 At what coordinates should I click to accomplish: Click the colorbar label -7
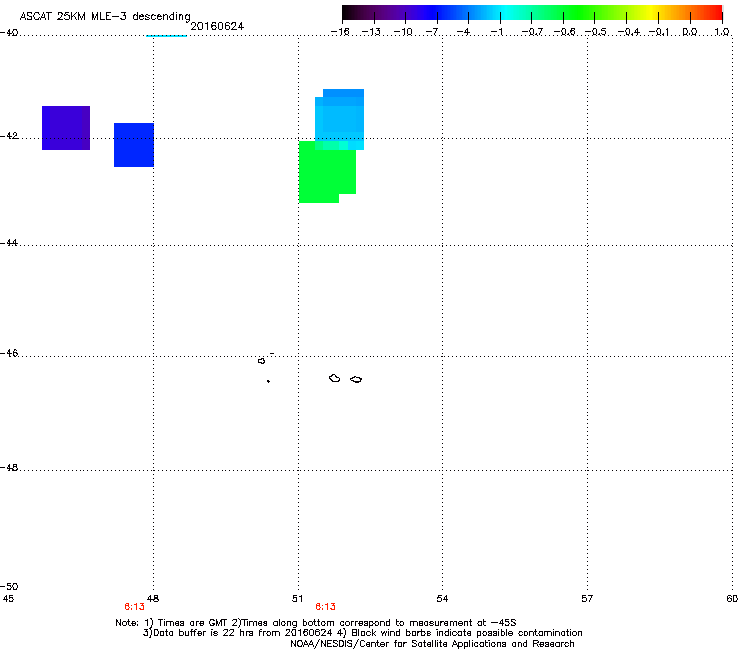tap(434, 32)
